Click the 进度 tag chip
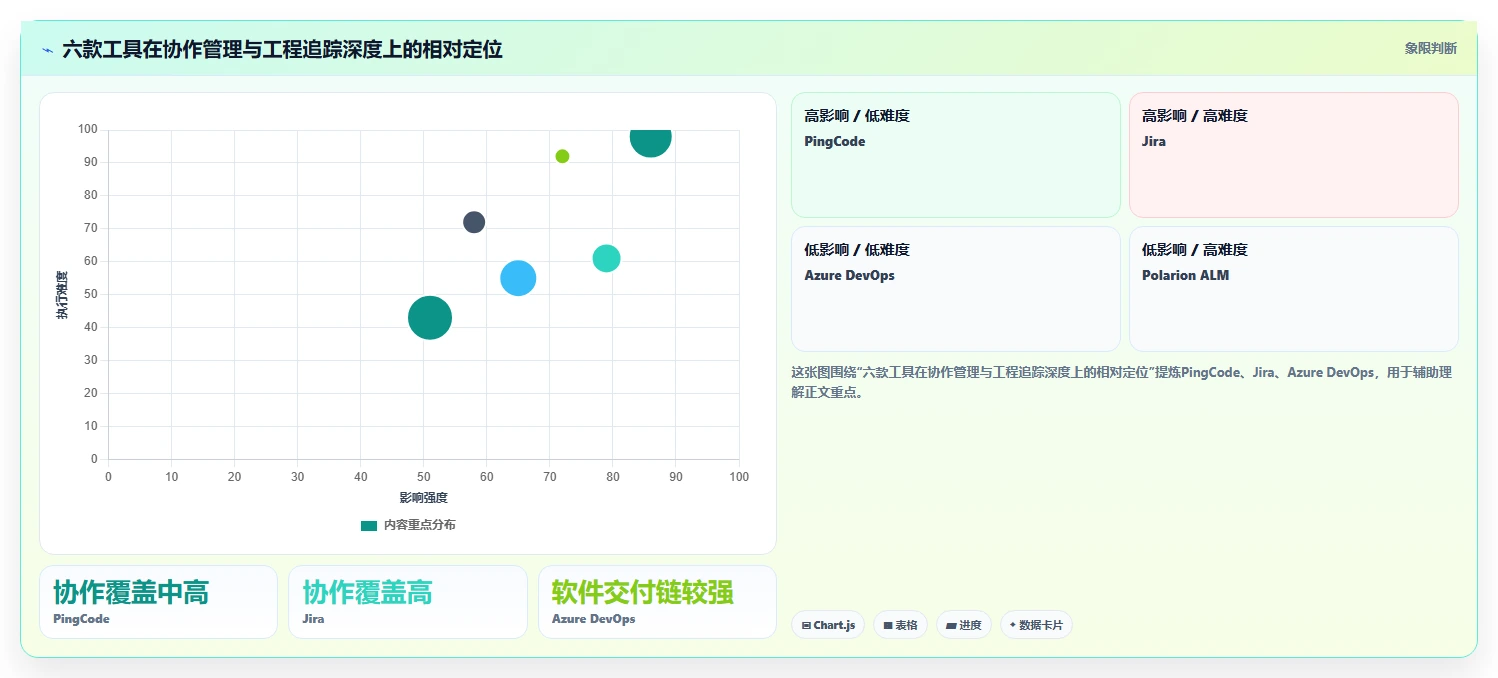This screenshot has height=678, width=1498. click(x=964, y=625)
